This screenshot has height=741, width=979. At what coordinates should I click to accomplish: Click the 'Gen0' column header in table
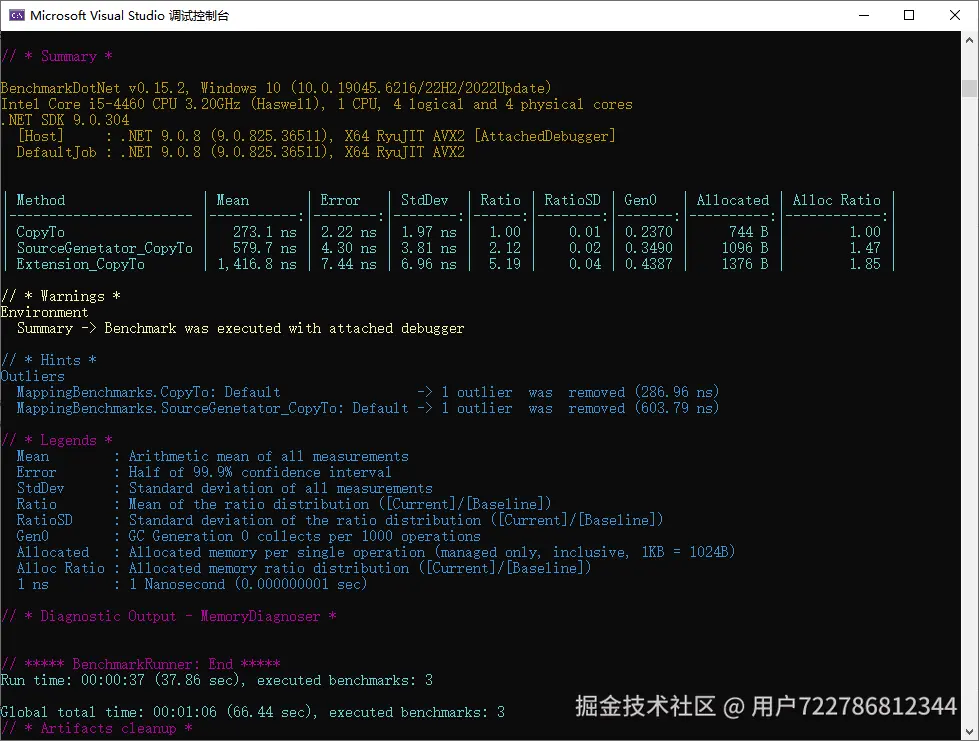[641, 200]
